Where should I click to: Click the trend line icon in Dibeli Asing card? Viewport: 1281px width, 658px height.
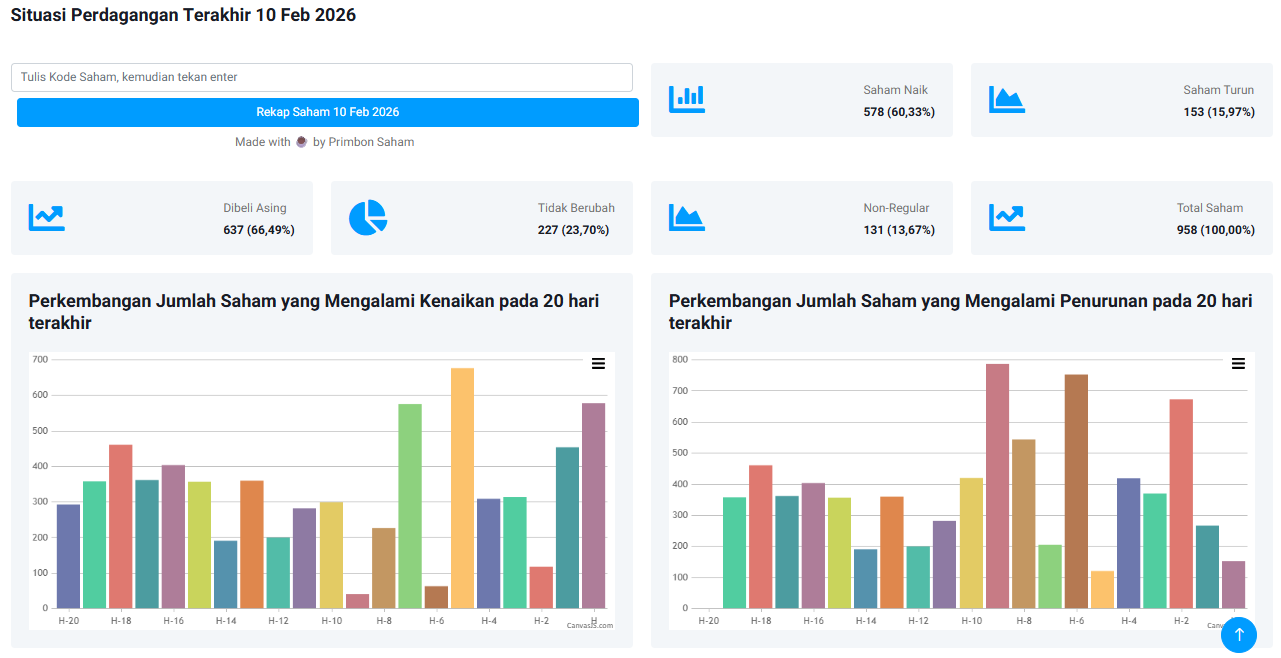click(47, 217)
